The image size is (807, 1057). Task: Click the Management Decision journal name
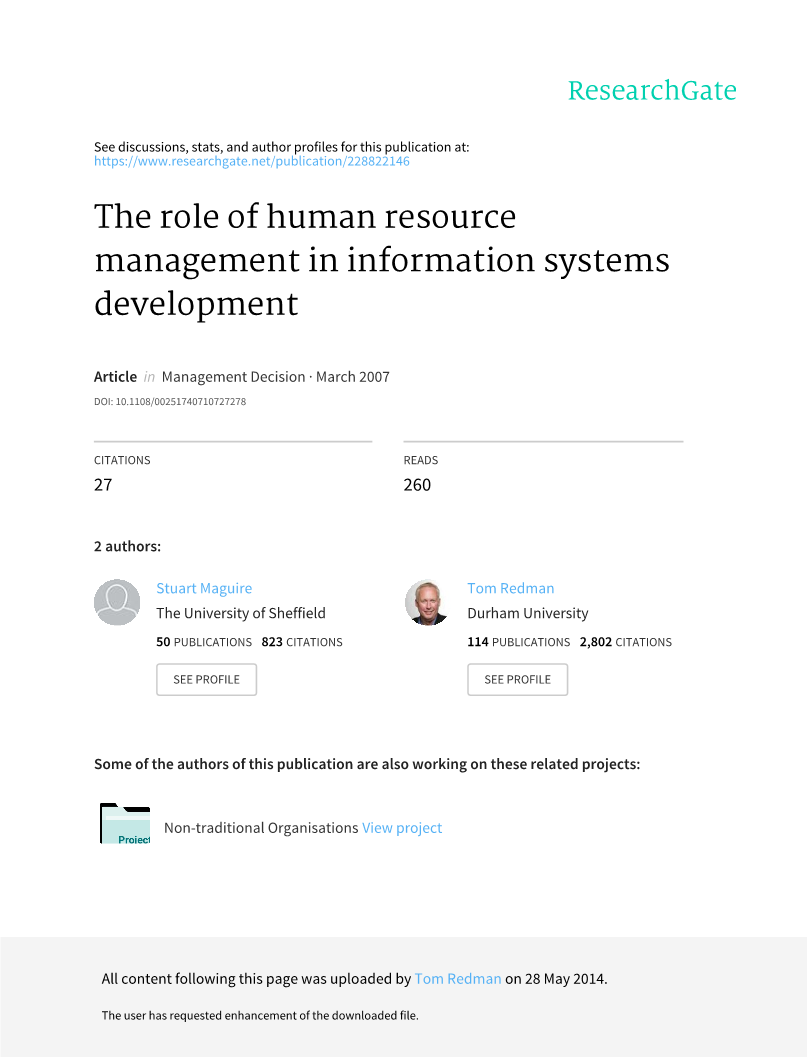[233, 377]
